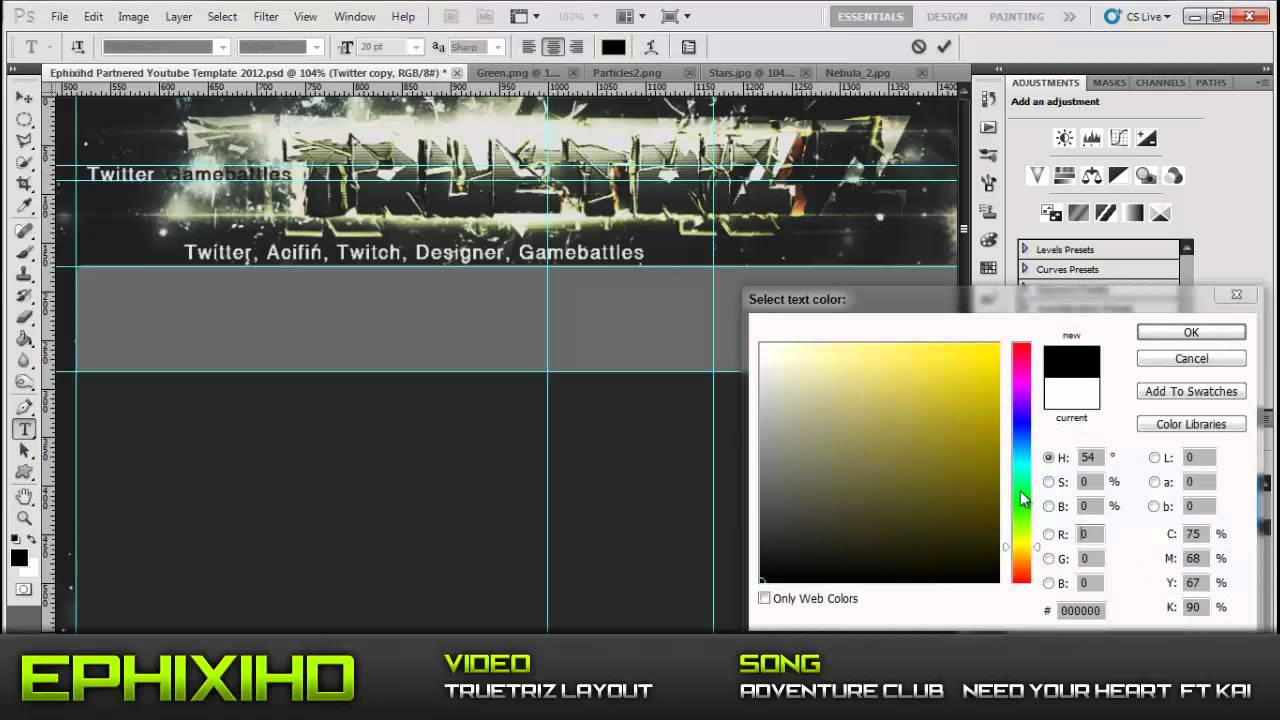The width and height of the screenshot is (1280, 720).
Task: Add a Photo Filter adjustment
Action: point(1146,176)
